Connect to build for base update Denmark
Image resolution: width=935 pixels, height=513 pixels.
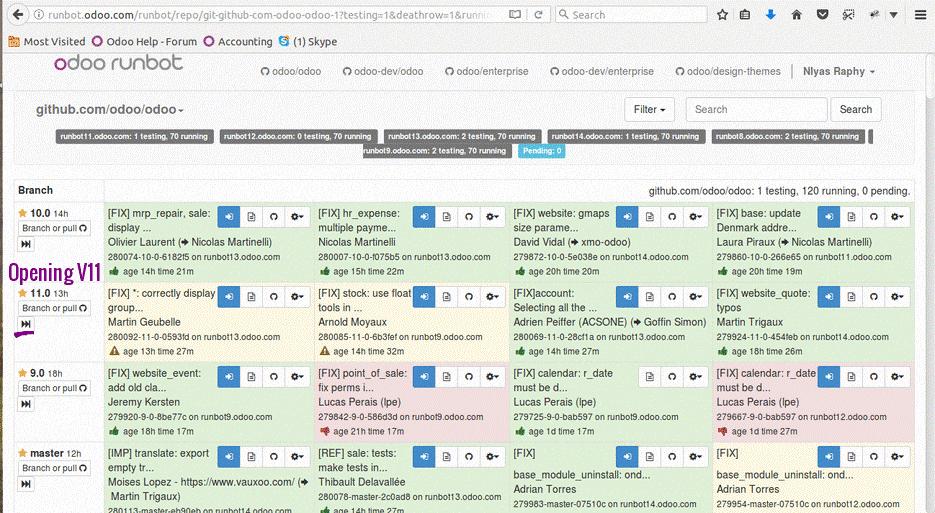pos(829,217)
